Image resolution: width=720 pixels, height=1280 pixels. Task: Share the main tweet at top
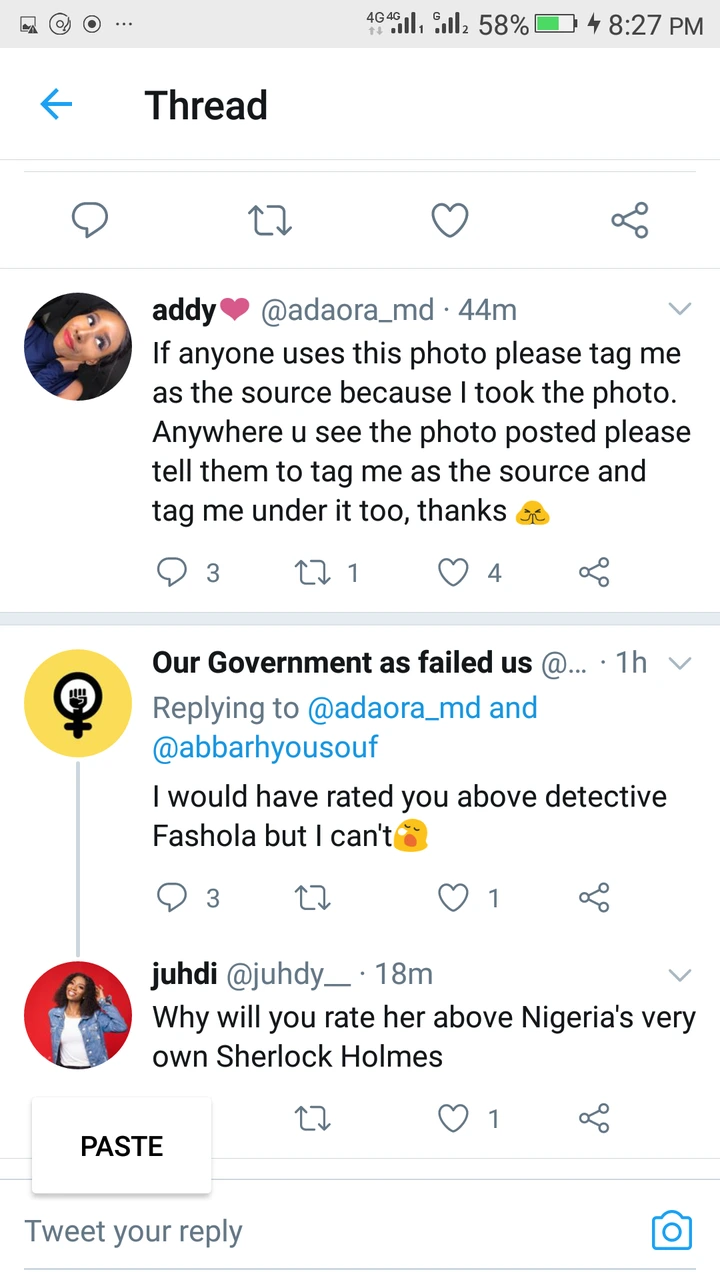pos(630,220)
